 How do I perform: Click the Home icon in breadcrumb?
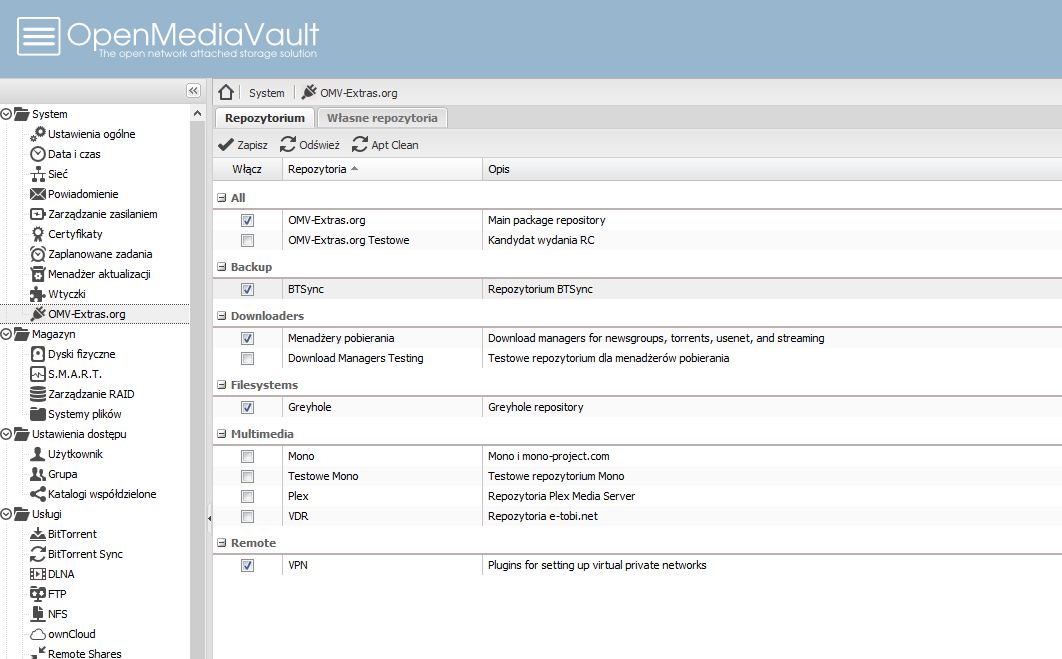tap(226, 92)
